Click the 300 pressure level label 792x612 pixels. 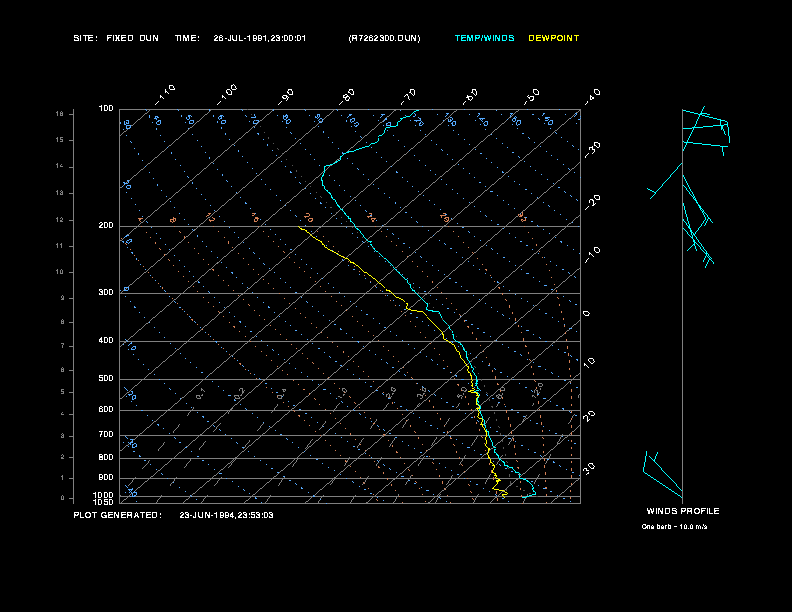106,293
